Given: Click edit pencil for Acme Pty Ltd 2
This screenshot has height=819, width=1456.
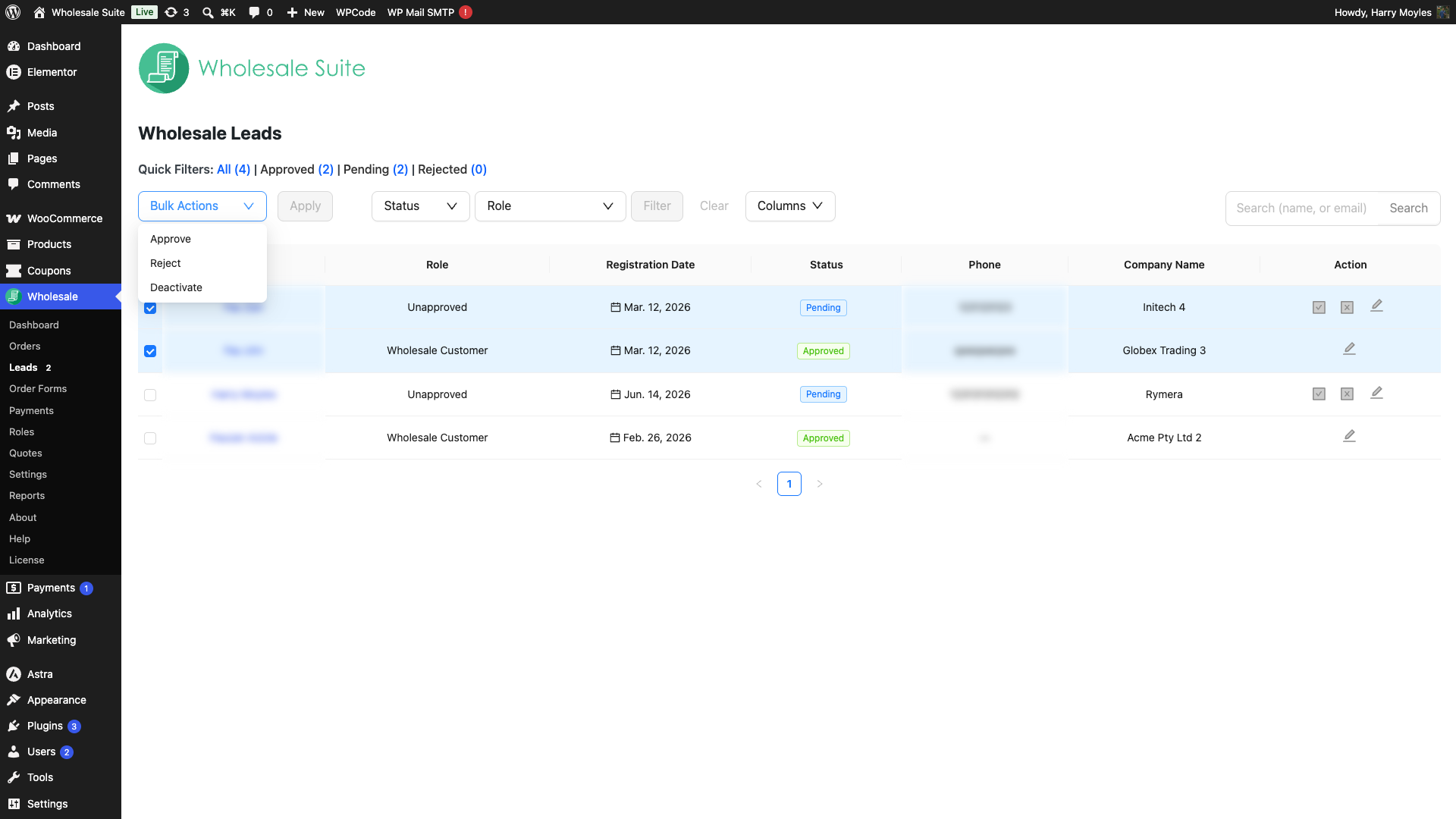Looking at the screenshot, I should [x=1349, y=436].
